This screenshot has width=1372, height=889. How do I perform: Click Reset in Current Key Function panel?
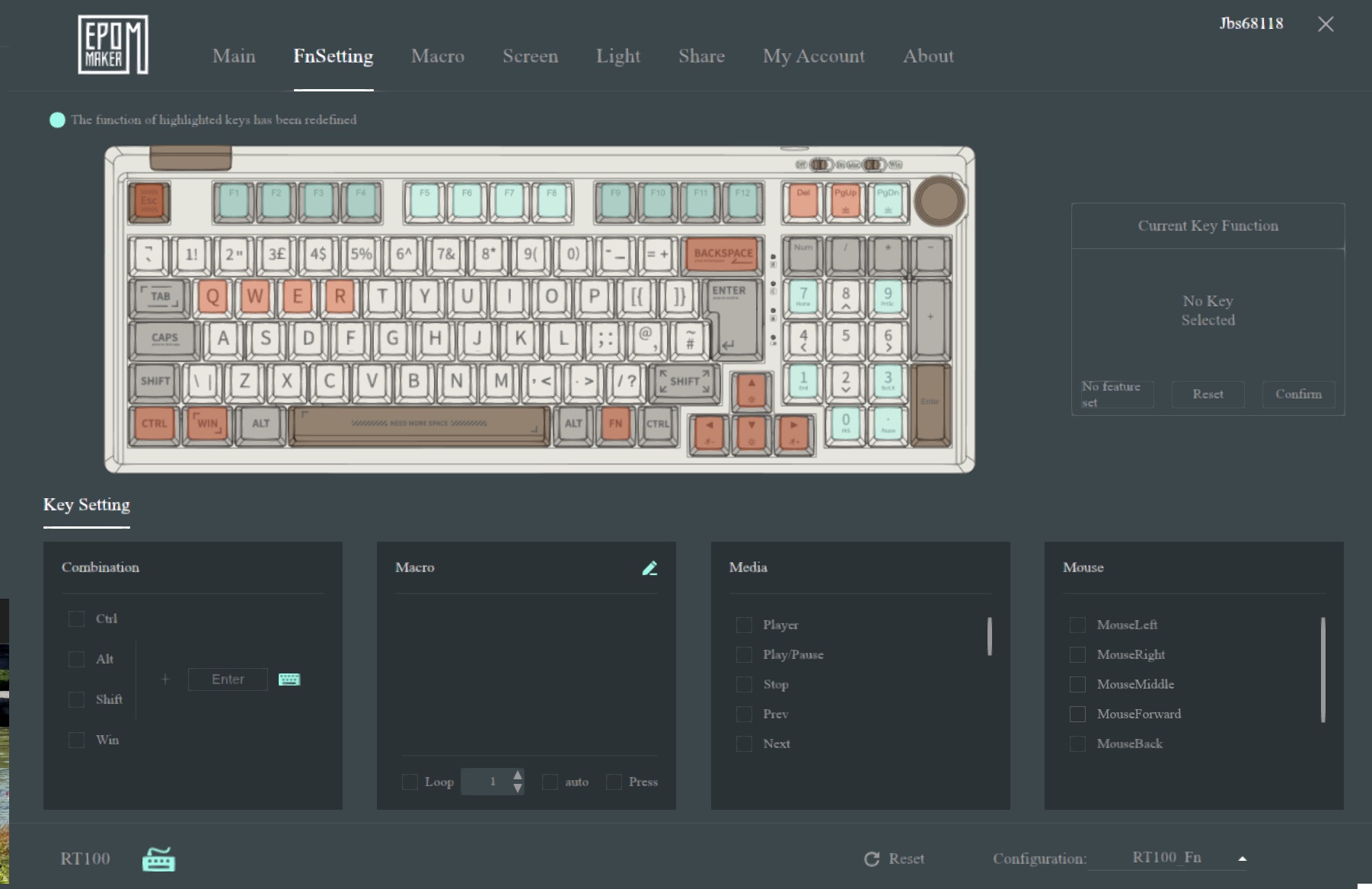tap(1208, 394)
